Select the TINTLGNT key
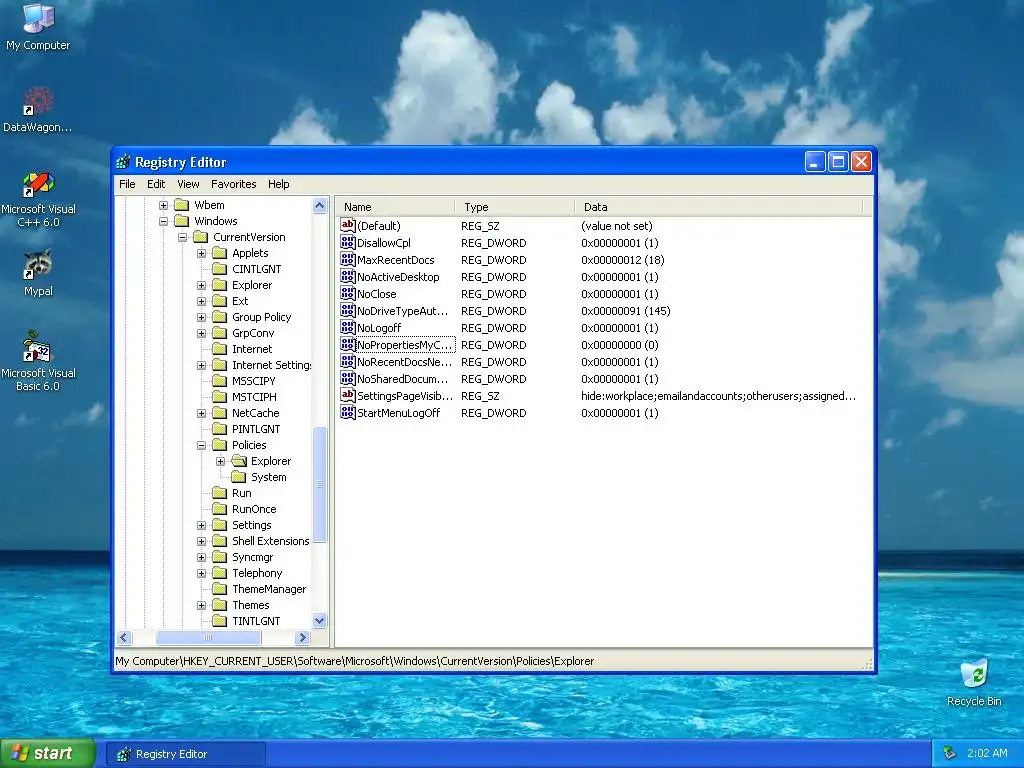The height and width of the screenshot is (768, 1024). tap(256, 621)
